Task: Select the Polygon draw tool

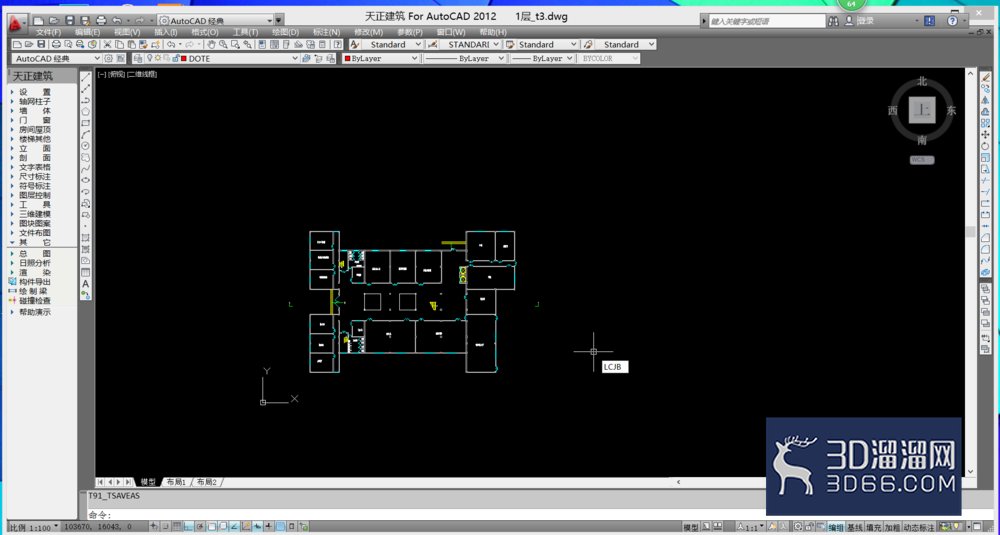Action: tap(85, 112)
